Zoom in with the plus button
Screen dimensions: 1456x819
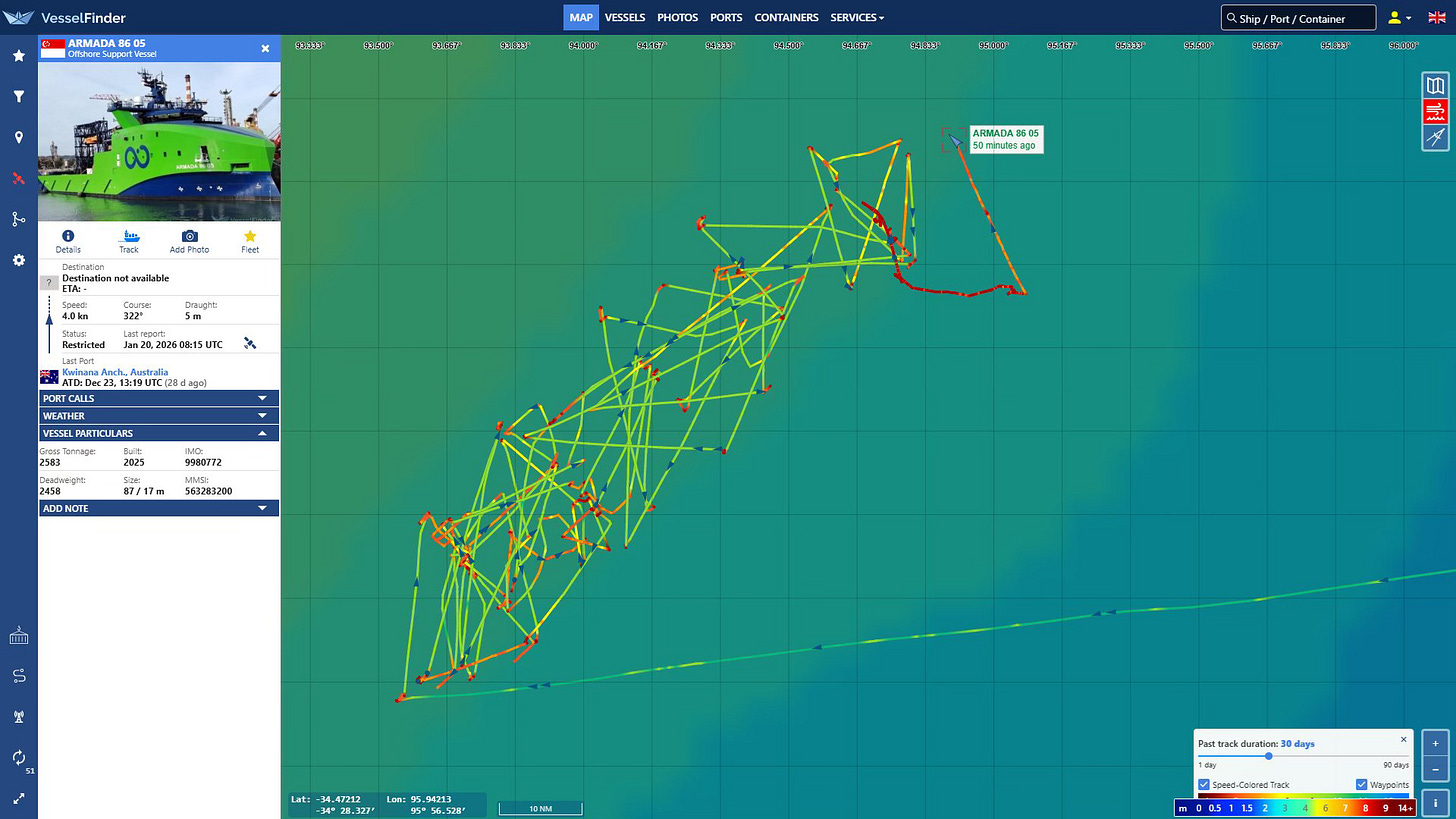tap(1435, 744)
